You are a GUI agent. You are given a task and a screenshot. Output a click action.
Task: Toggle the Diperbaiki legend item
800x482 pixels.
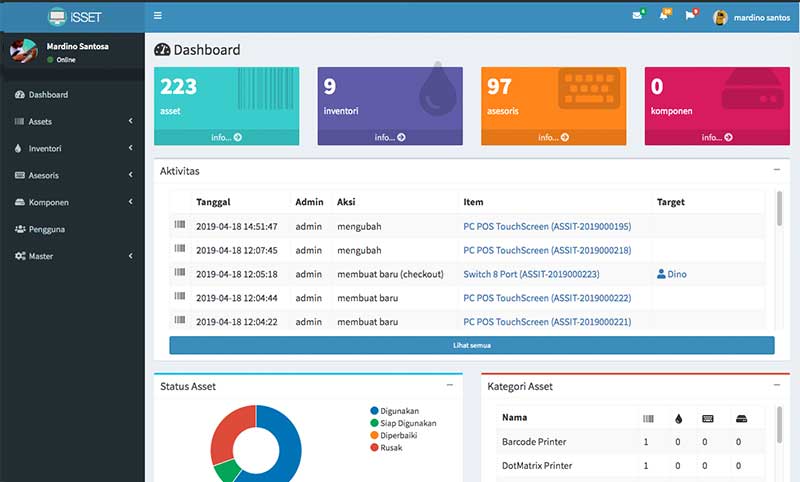click(x=393, y=436)
